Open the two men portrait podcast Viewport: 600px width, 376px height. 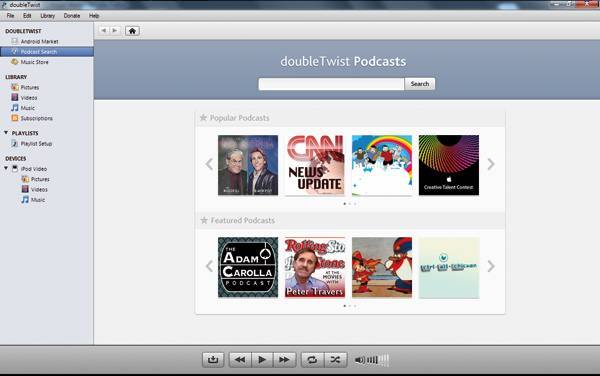[x=248, y=165]
